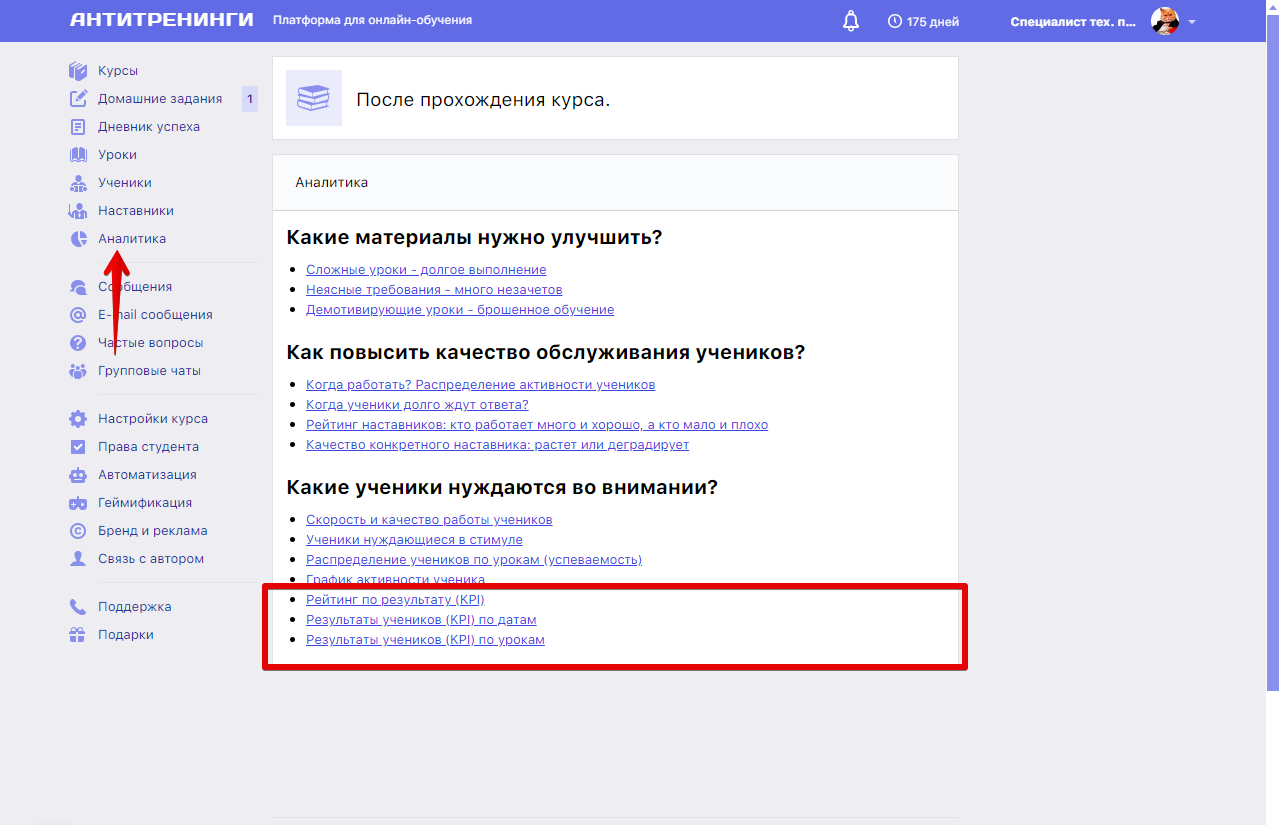The image size is (1279, 825).
Task: Open the Курсы section icon
Action: pos(79,70)
